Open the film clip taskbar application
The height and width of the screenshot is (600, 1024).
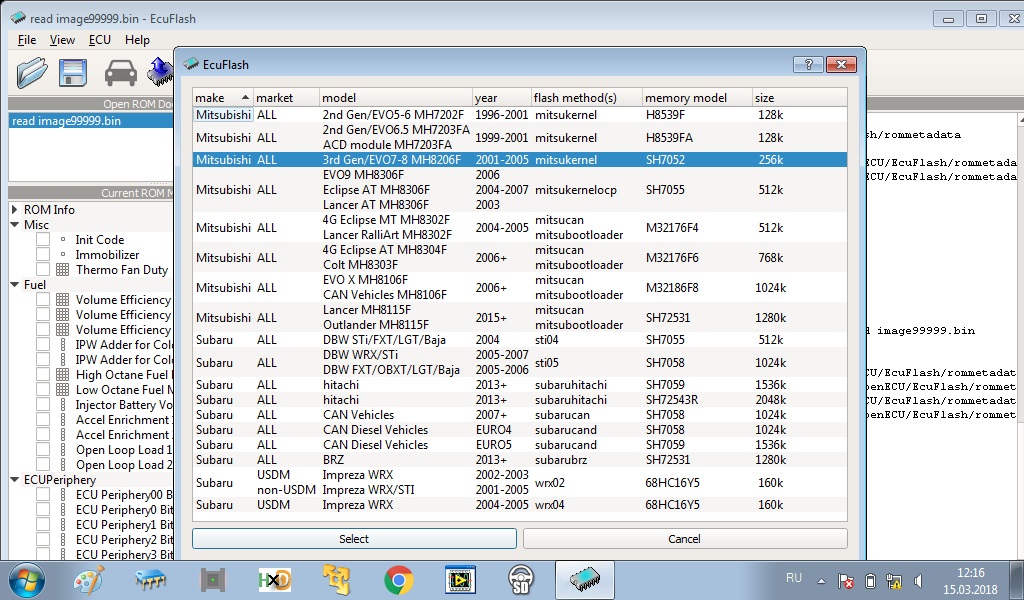coord(460,580)
